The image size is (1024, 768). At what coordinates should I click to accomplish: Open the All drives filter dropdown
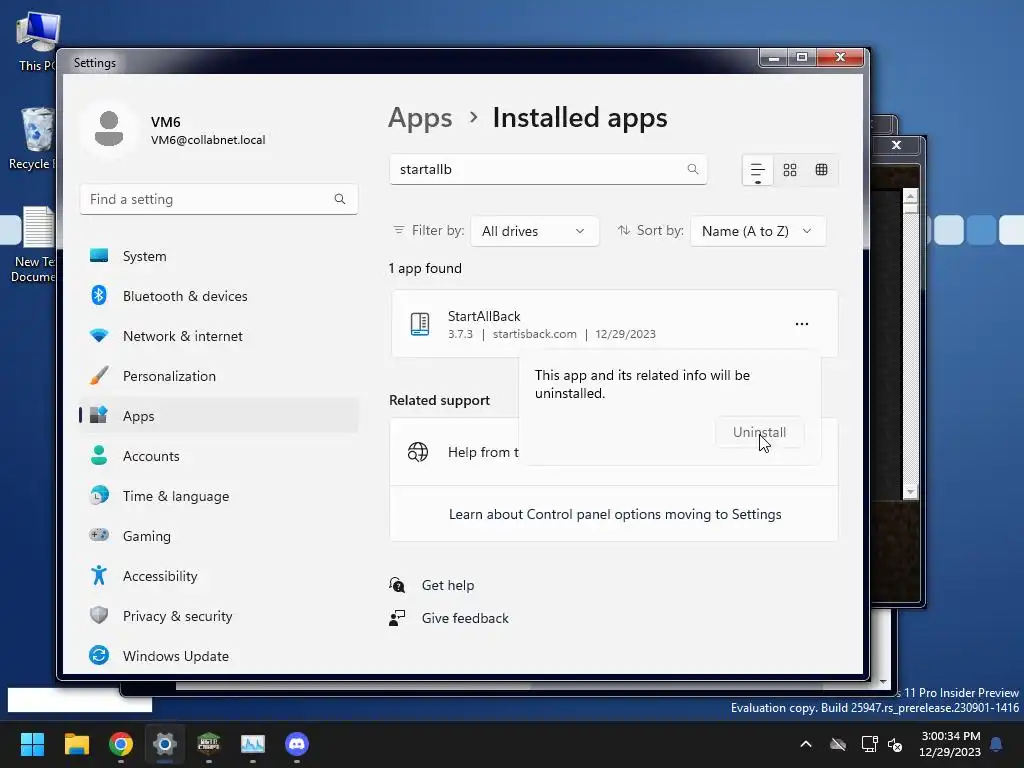click(x=534, y=231)
